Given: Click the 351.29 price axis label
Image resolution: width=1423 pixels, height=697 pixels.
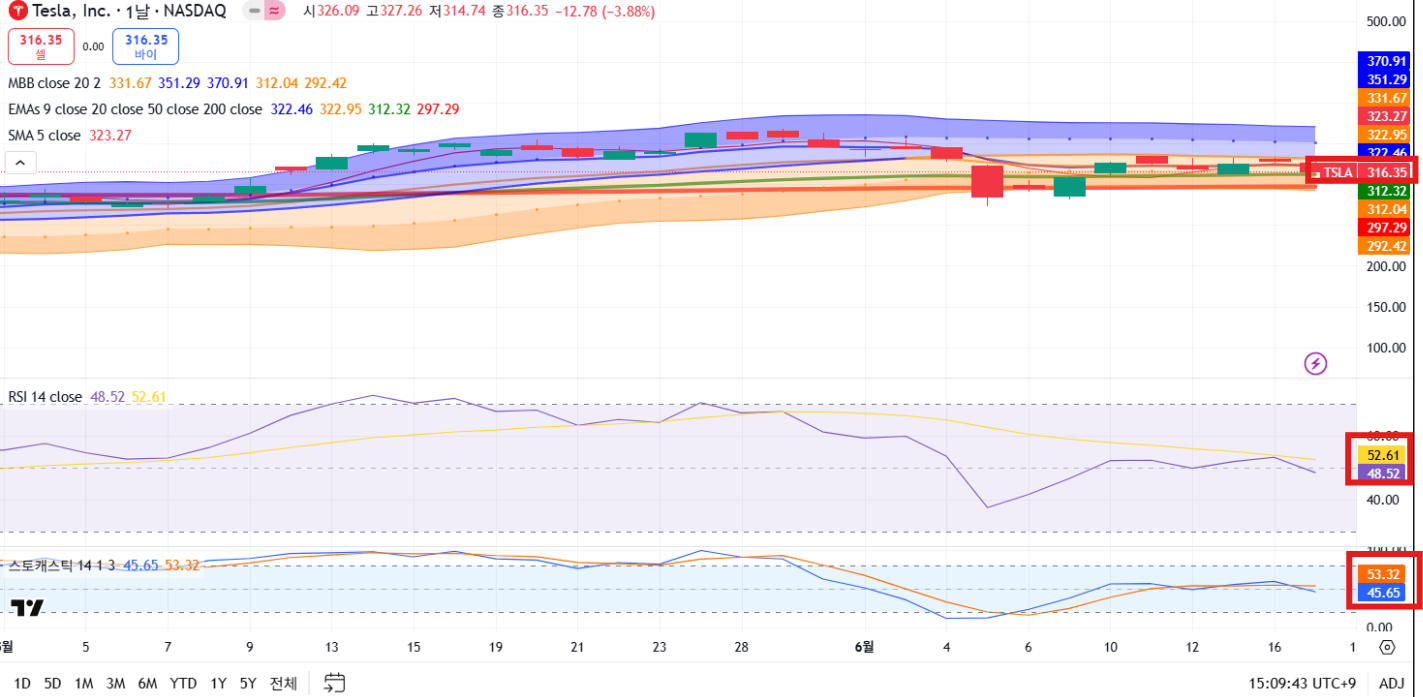Looking at the screenshot, I should (x=1386, y=79).
